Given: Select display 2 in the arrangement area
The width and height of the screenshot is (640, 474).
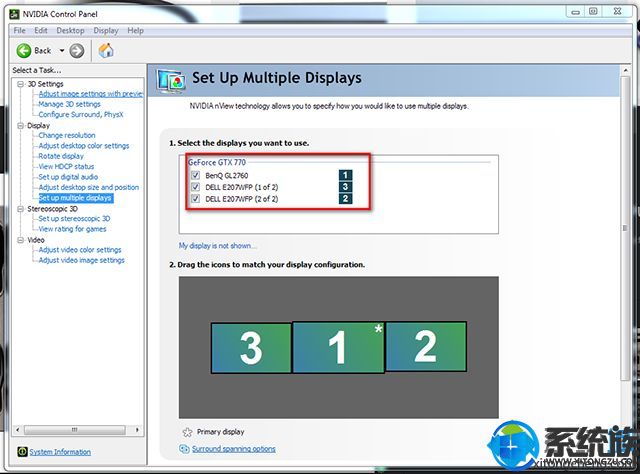Looking at the screenshot, I should click(x=426, y=347).
